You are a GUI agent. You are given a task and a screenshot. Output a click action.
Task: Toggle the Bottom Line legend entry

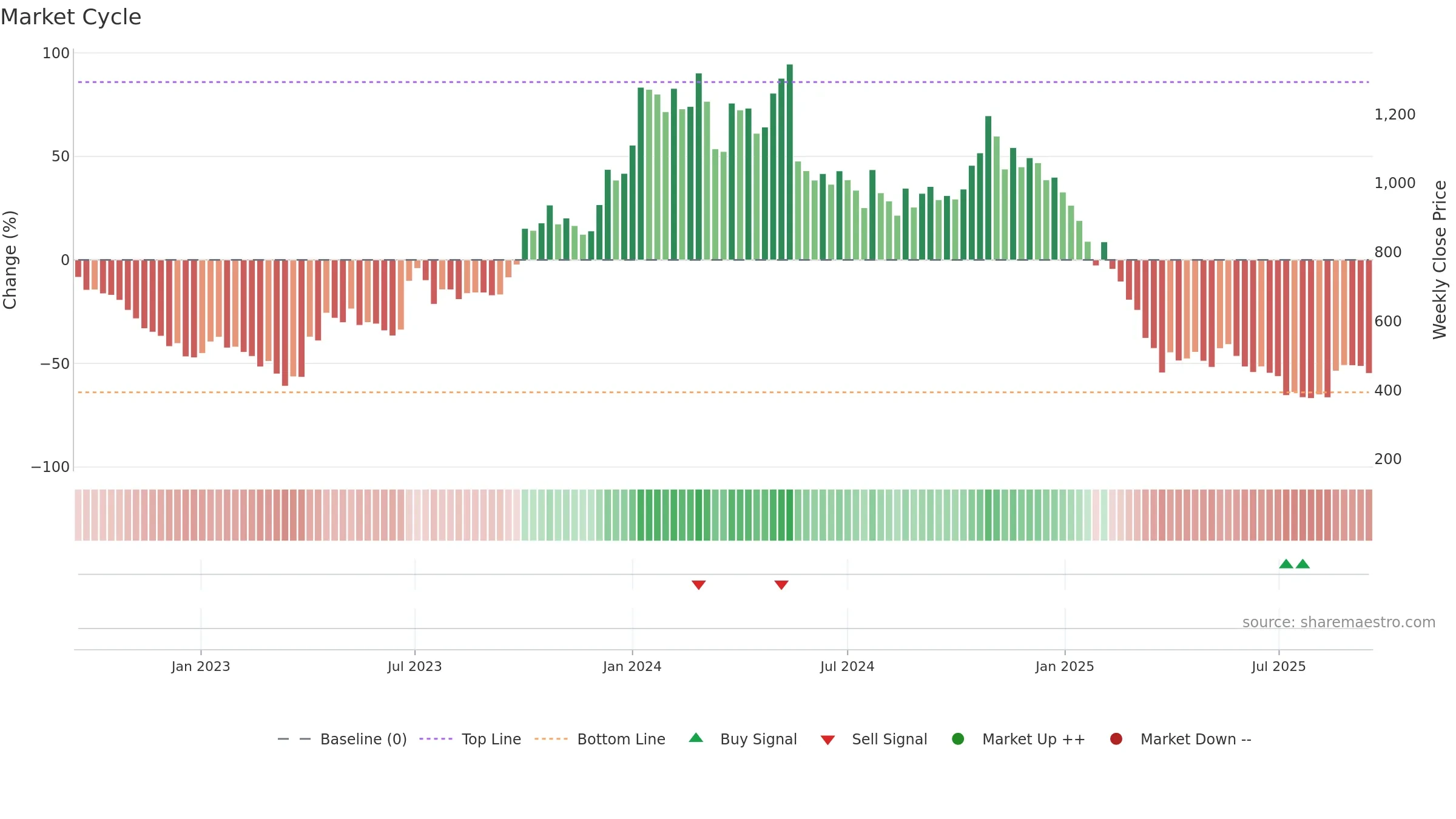[600, 739]
